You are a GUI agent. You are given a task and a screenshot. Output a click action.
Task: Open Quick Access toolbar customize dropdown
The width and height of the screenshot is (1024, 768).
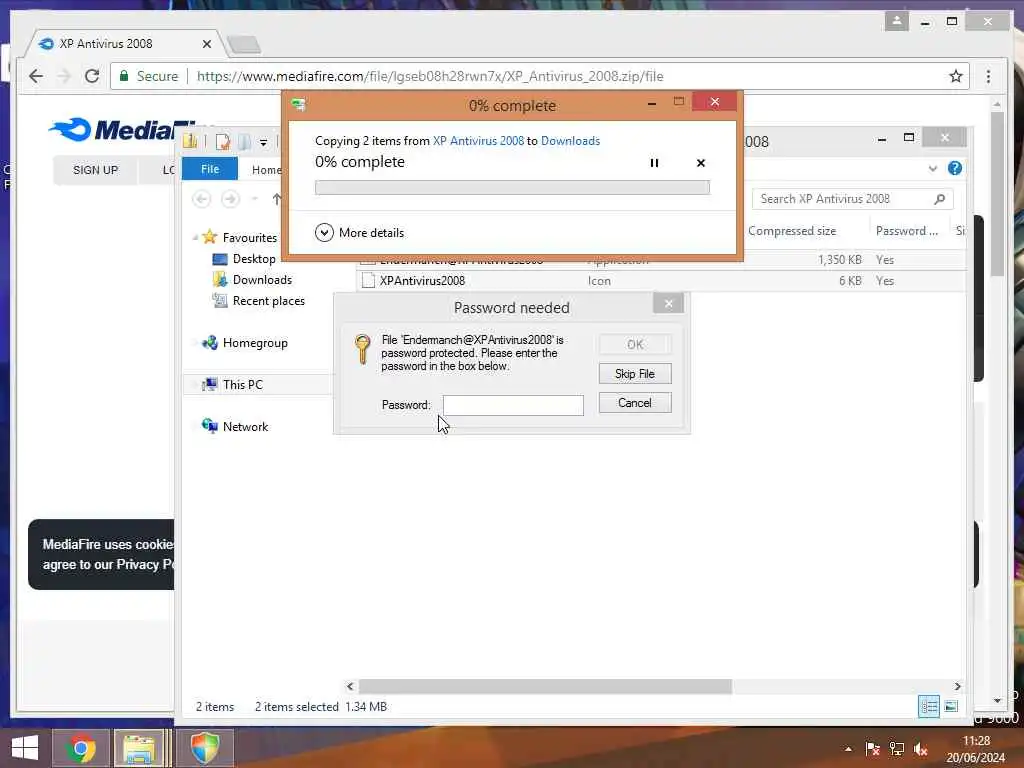pyautogui.click(x=263, y=142)
